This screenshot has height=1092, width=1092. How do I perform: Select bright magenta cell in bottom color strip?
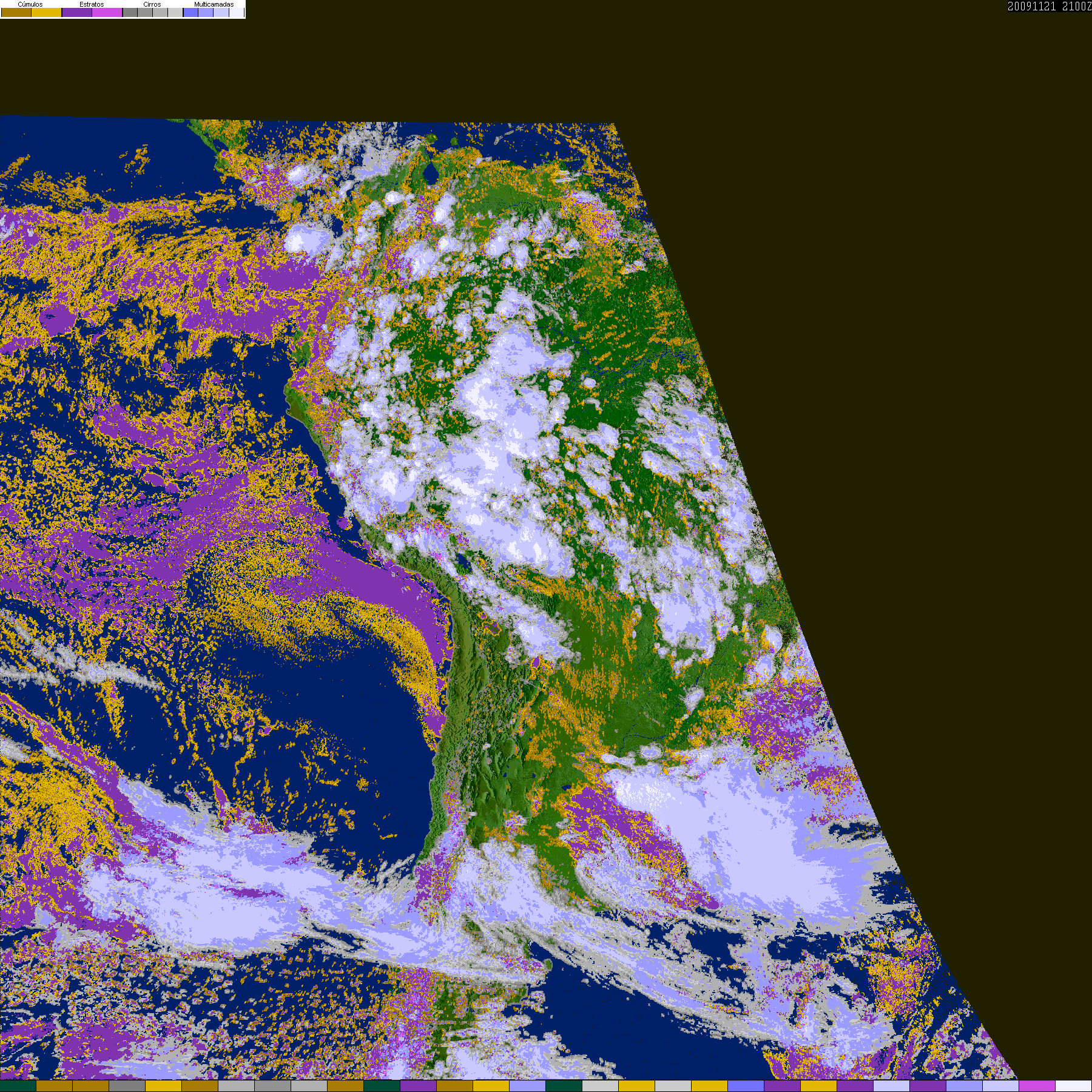[x=1037, y=1087]
